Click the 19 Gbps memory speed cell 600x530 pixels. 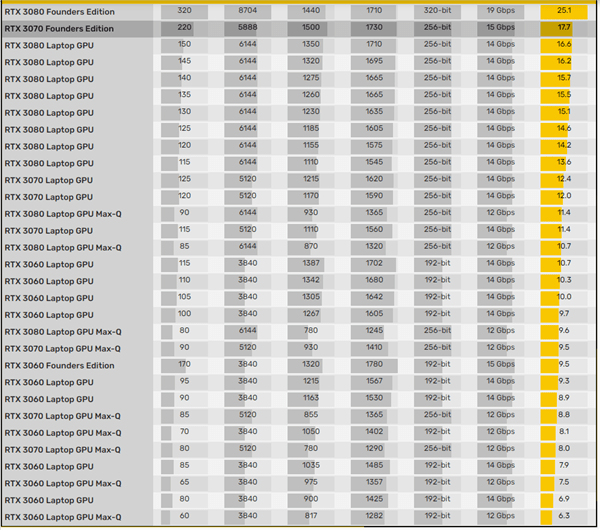point(501,12)
